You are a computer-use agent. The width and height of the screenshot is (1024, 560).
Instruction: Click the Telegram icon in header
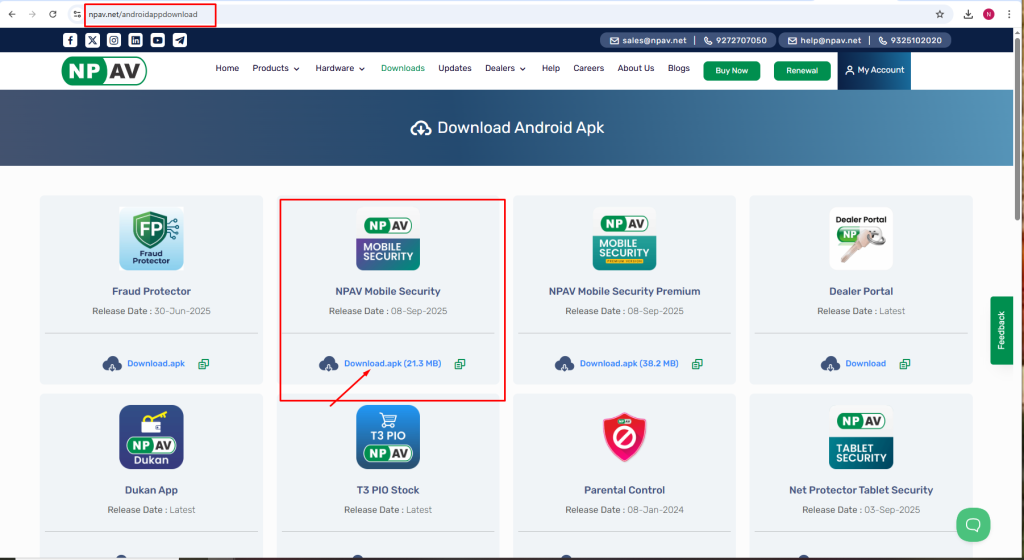pos(180,40)
